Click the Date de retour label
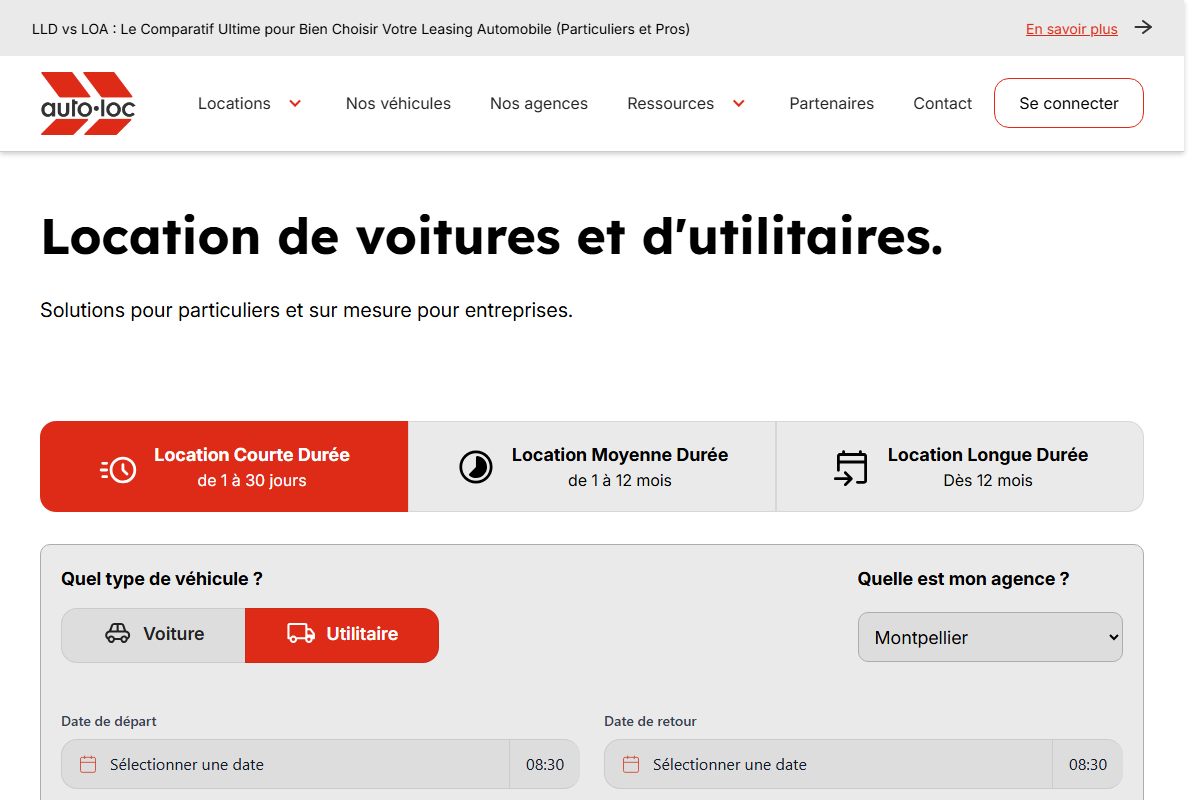1200x800 pixels. coord(650,721)
